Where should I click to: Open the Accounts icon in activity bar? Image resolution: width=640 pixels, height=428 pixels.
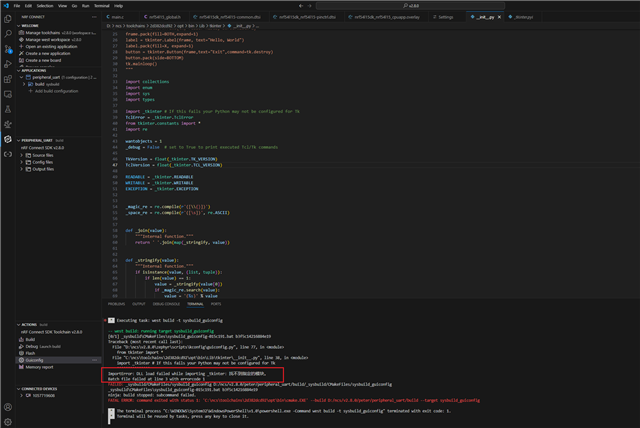point(8,407)
